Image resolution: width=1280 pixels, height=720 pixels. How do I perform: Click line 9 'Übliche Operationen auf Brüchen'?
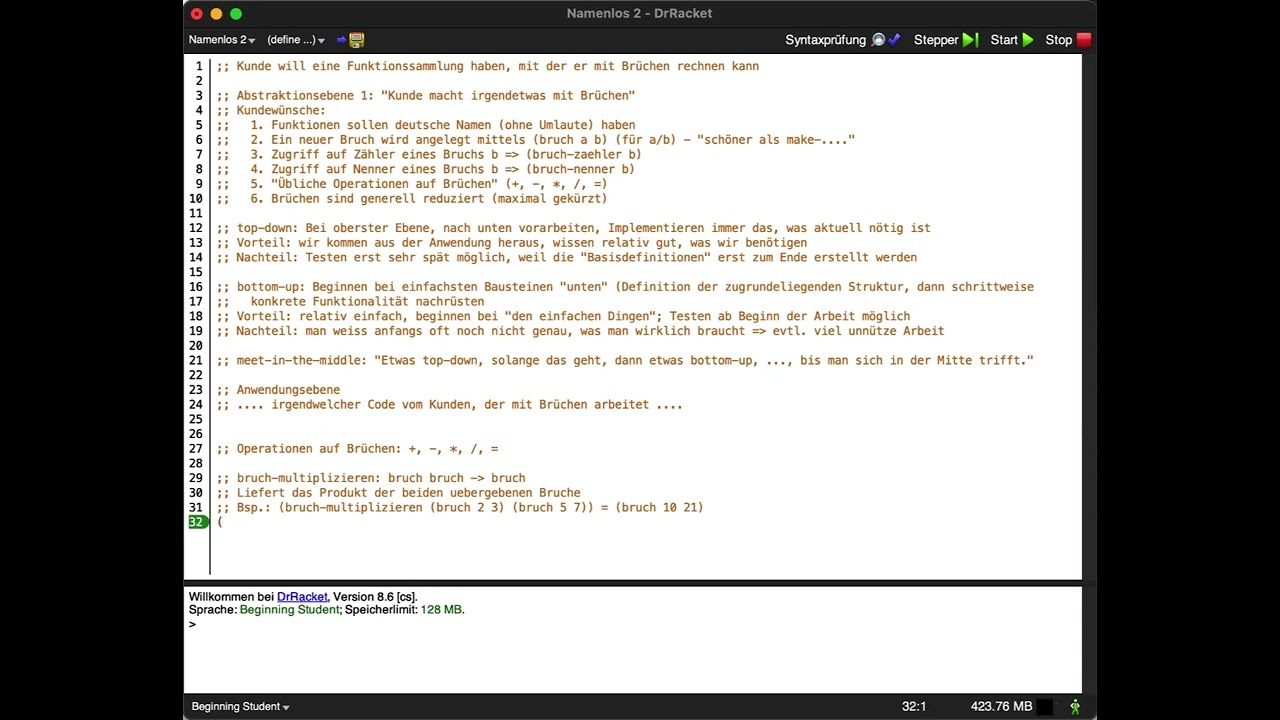click(x=412, y=184)
